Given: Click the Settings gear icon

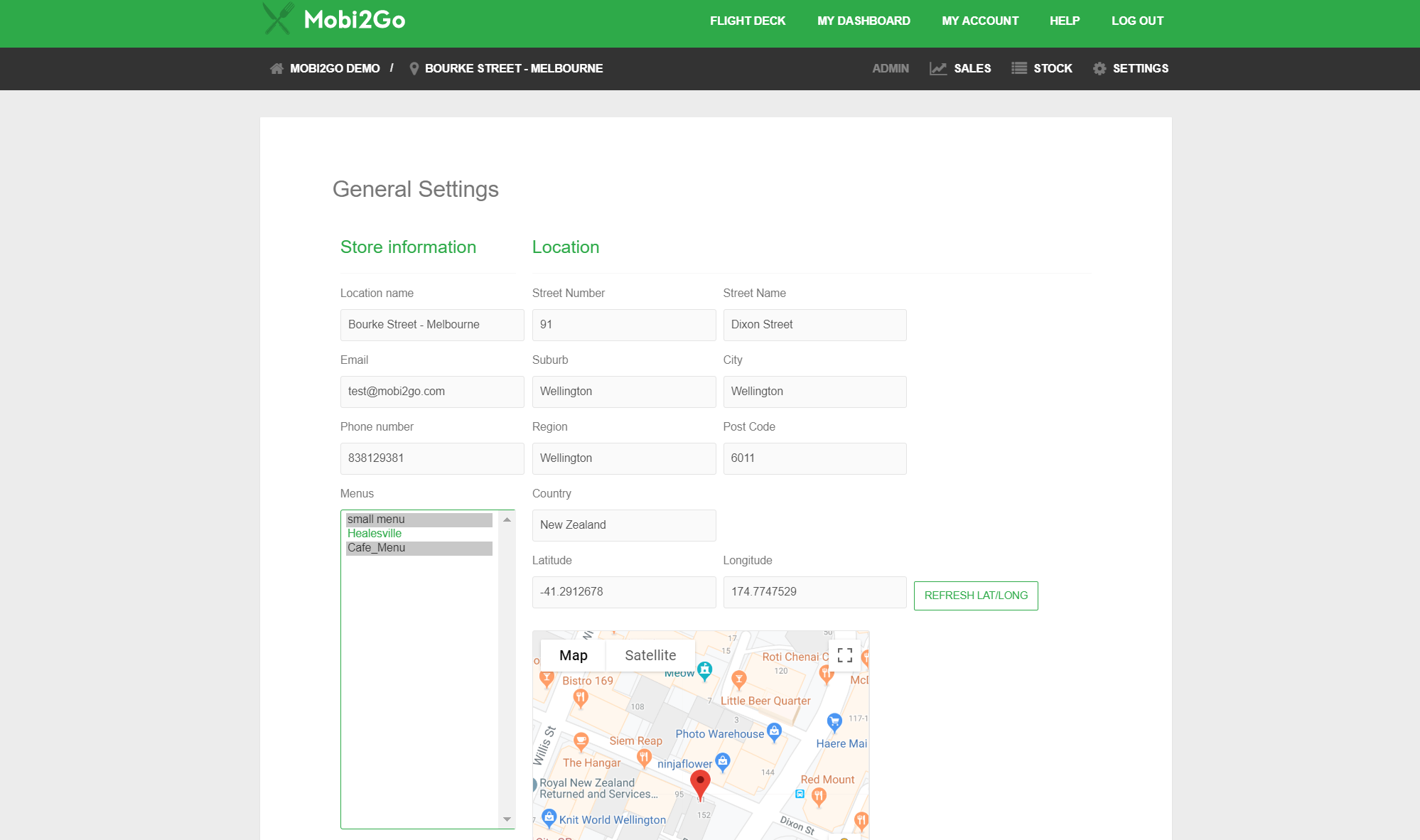Looking at the screenshot, I should [1099, 69].
